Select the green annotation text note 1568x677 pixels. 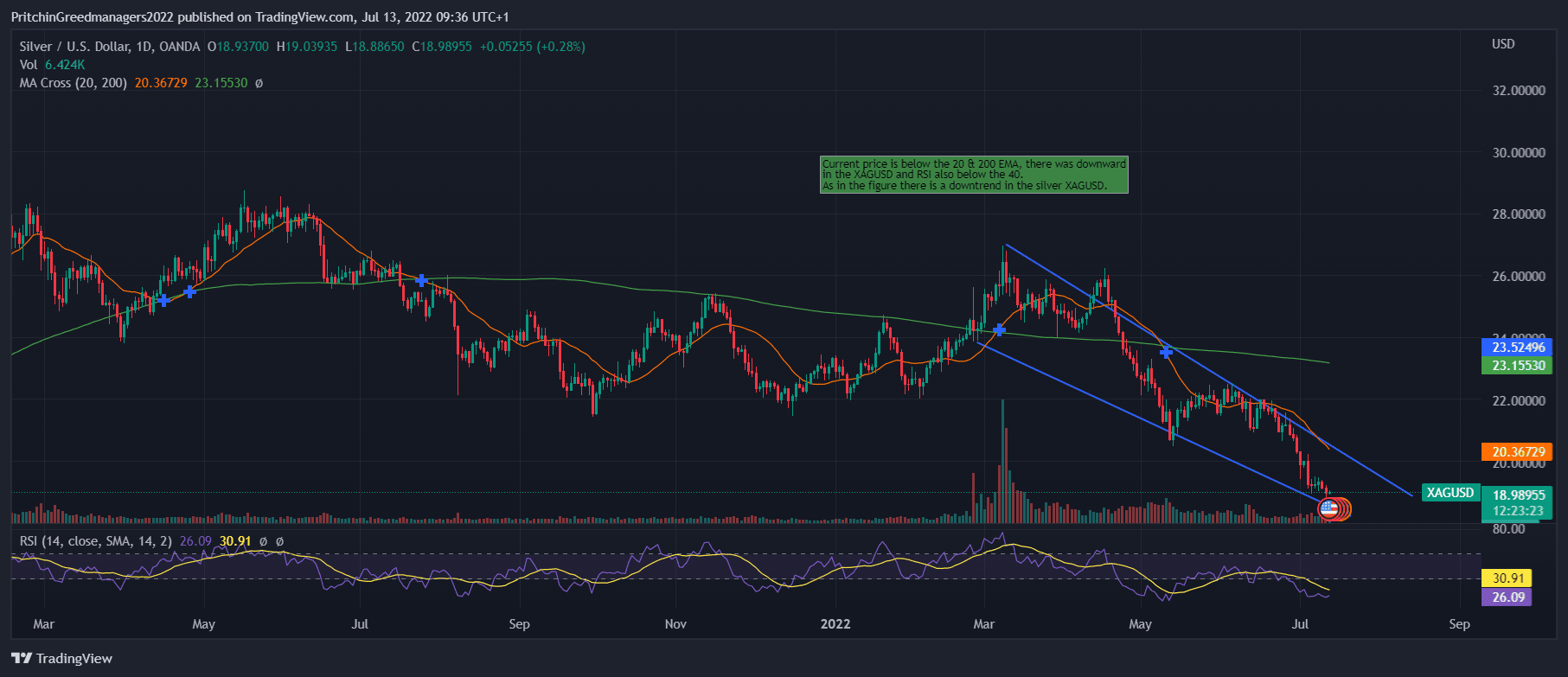(x=974, y=175)
